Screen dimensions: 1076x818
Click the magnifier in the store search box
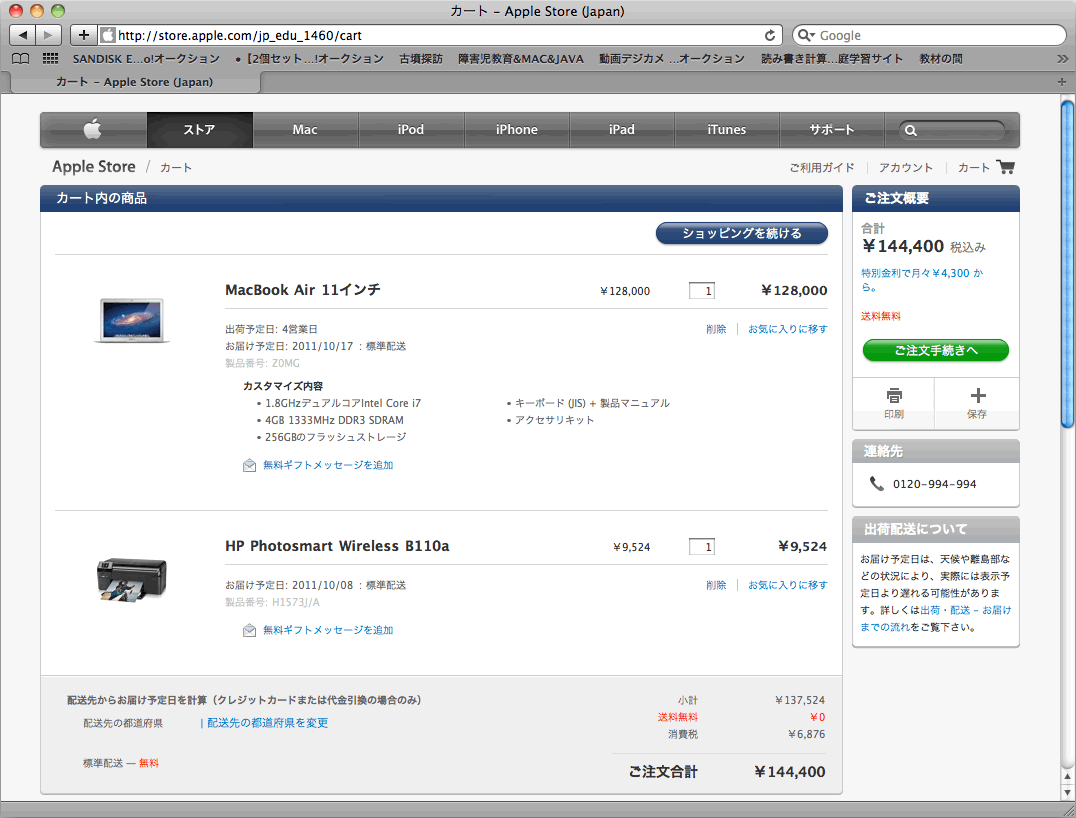(911, 130)
